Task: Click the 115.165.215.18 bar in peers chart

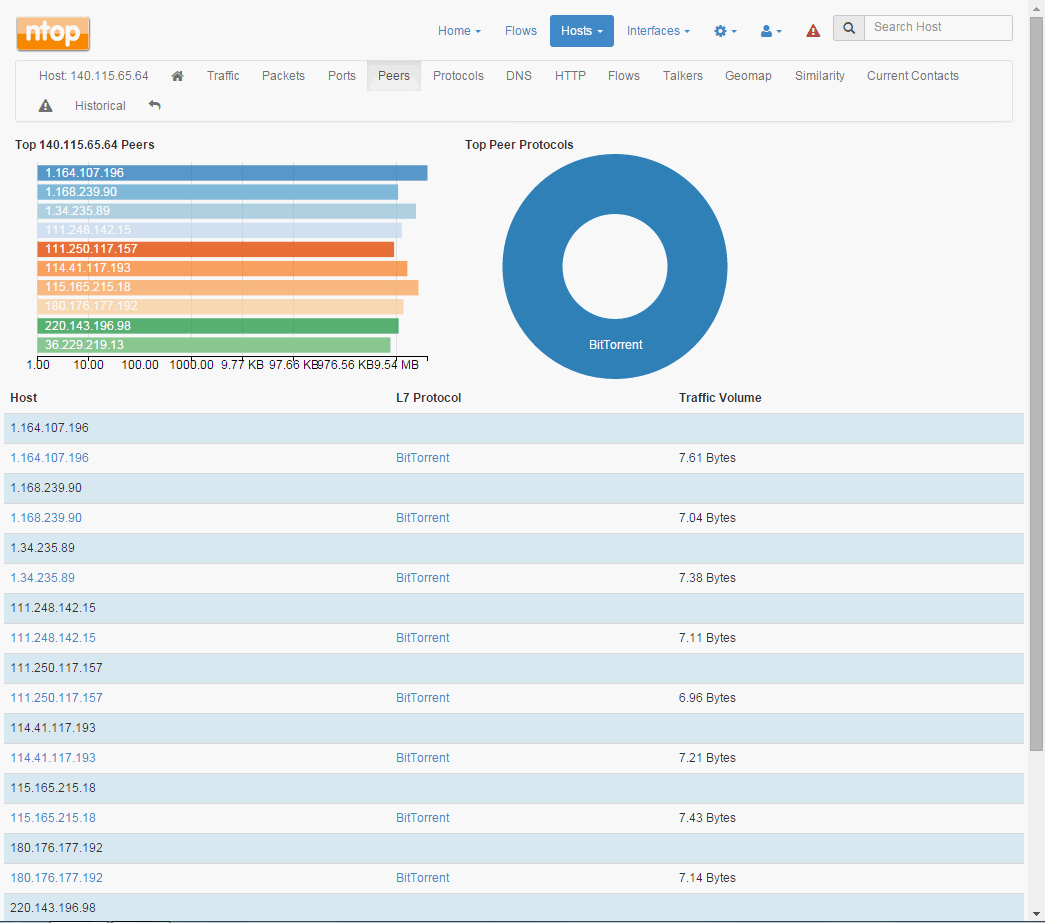Action: tap(228, 287)
